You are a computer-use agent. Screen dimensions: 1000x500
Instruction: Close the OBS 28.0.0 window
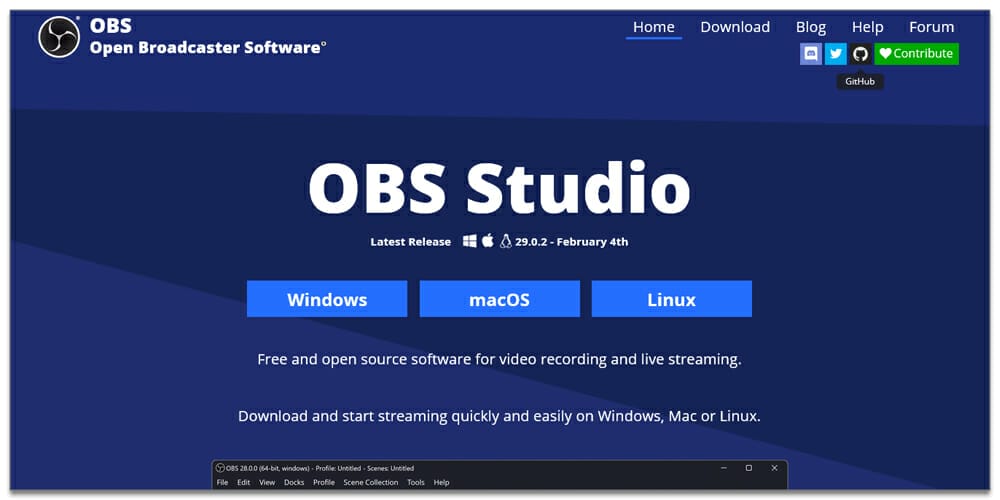774,468
